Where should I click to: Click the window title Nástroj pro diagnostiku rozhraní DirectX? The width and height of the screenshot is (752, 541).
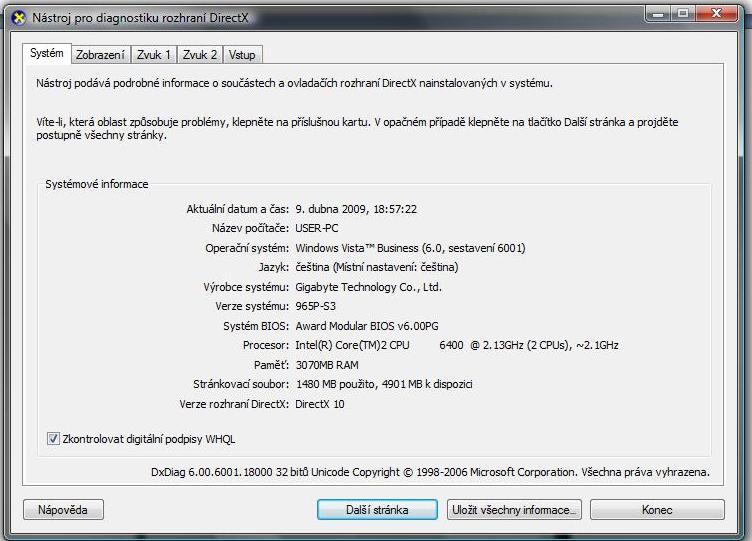click(140, 18)
